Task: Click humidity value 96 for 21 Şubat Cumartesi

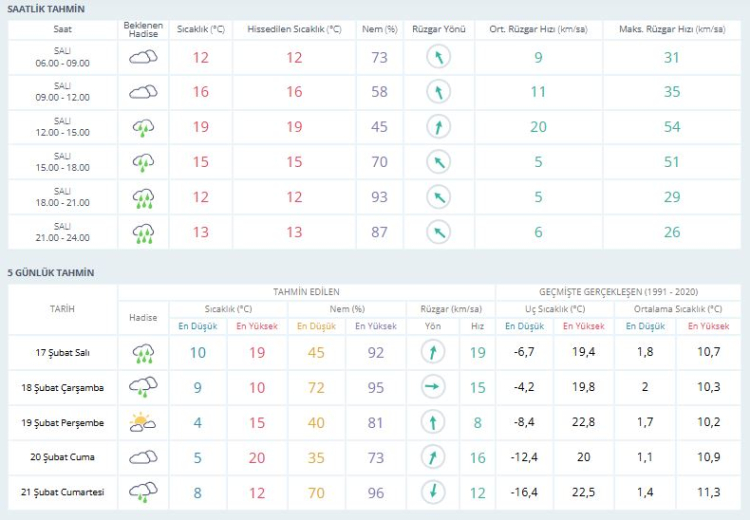Action: pyautogui.click(x=376, y=492)
